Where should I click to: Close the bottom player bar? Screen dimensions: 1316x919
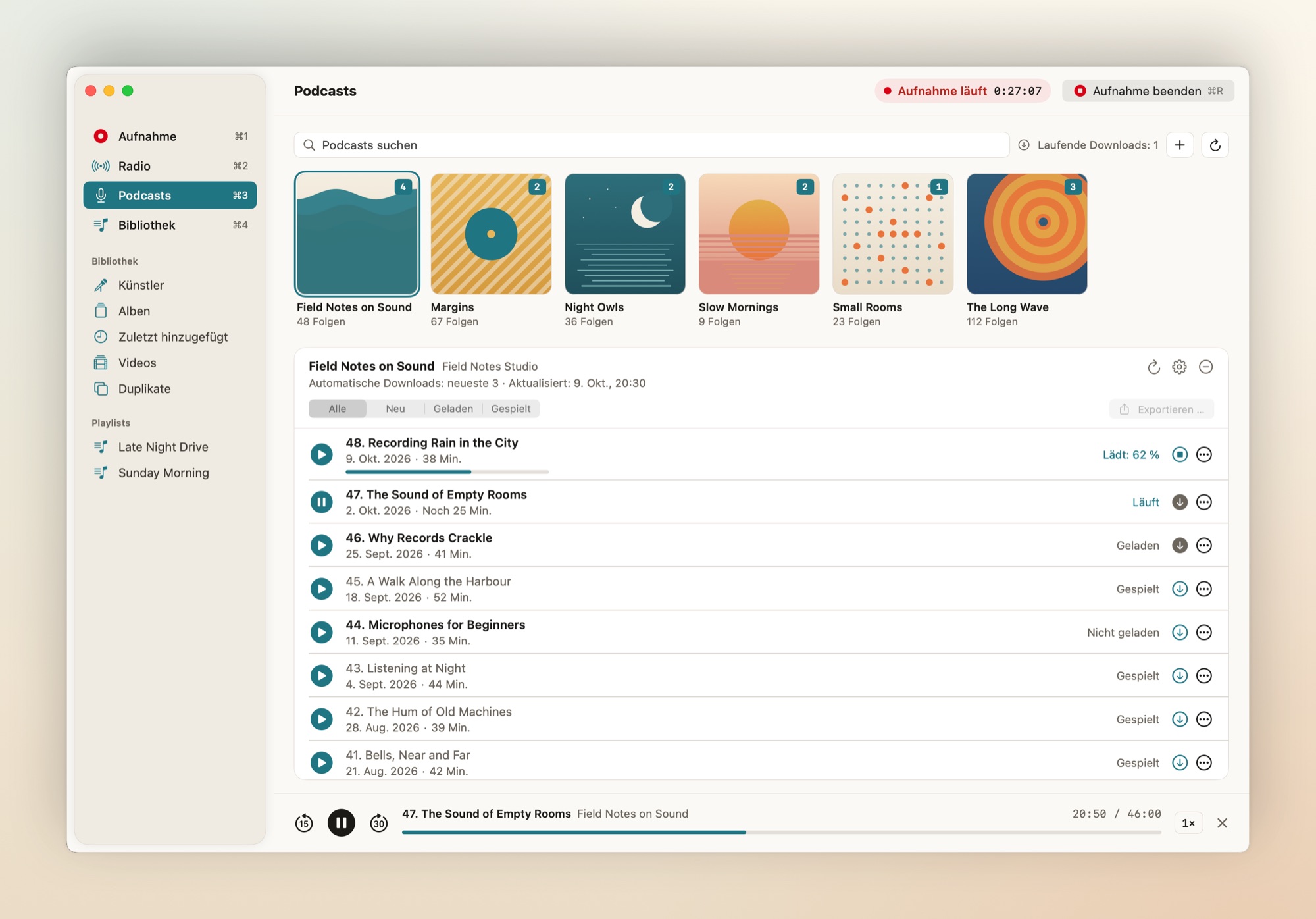[x=1223, y=823]
